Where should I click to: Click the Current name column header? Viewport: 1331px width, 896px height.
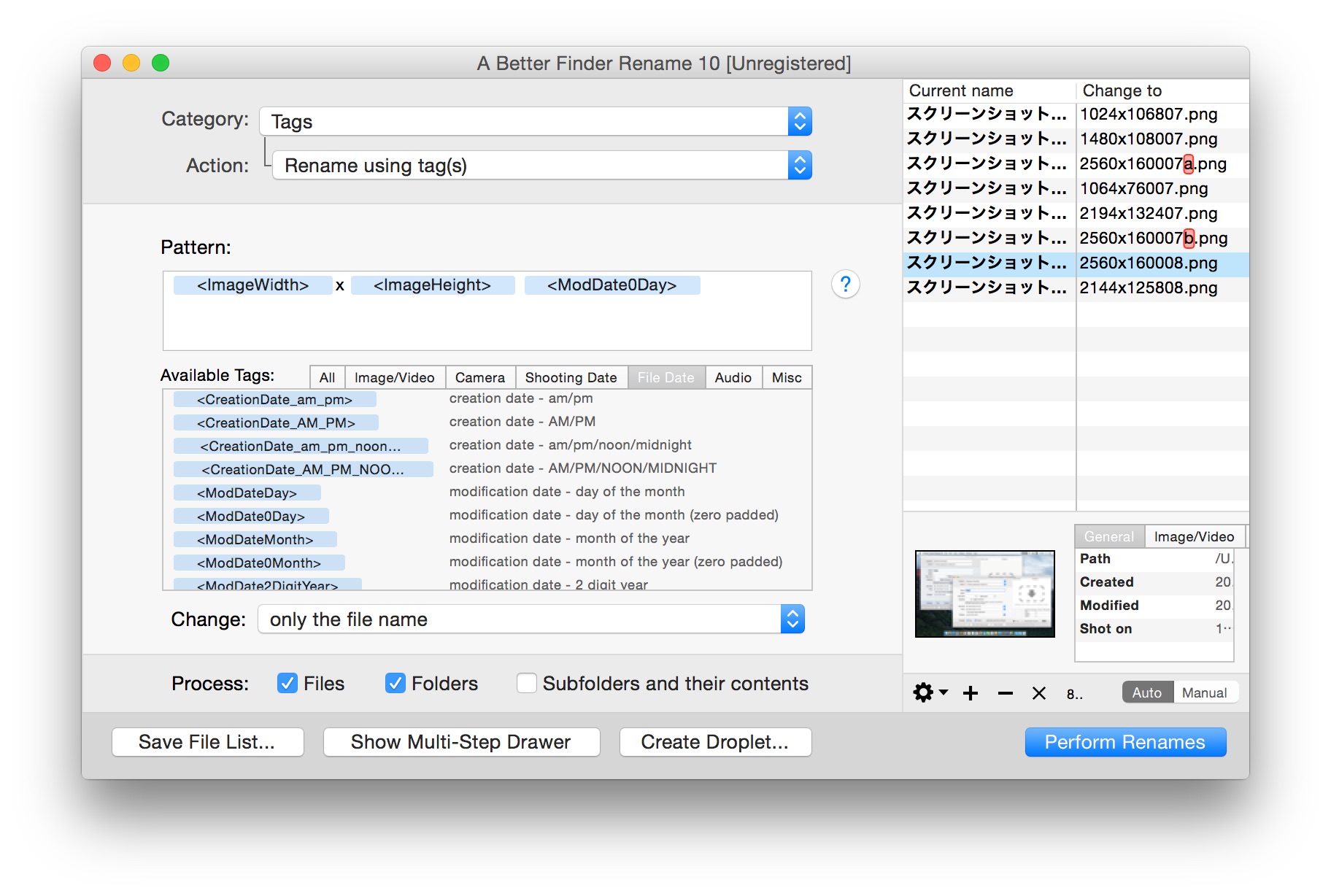[x=989, y=90]
